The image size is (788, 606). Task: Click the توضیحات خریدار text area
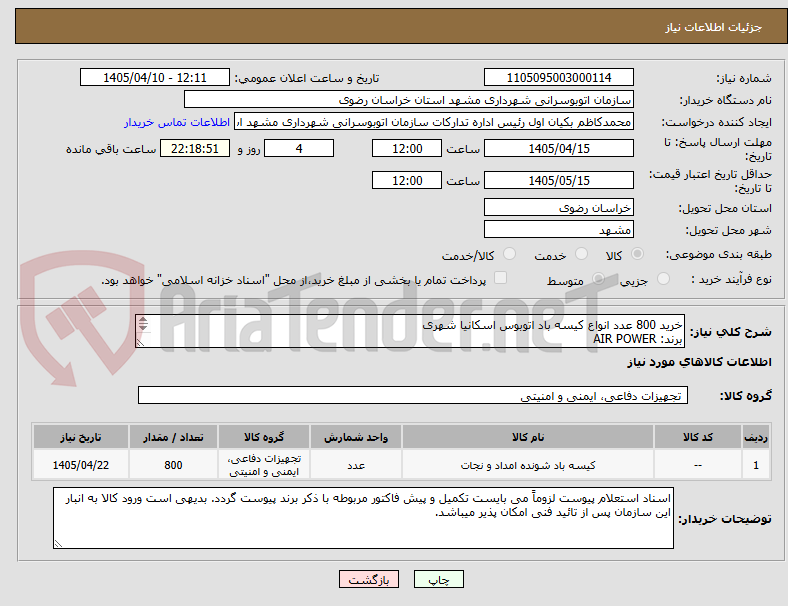tap(363, 518)
